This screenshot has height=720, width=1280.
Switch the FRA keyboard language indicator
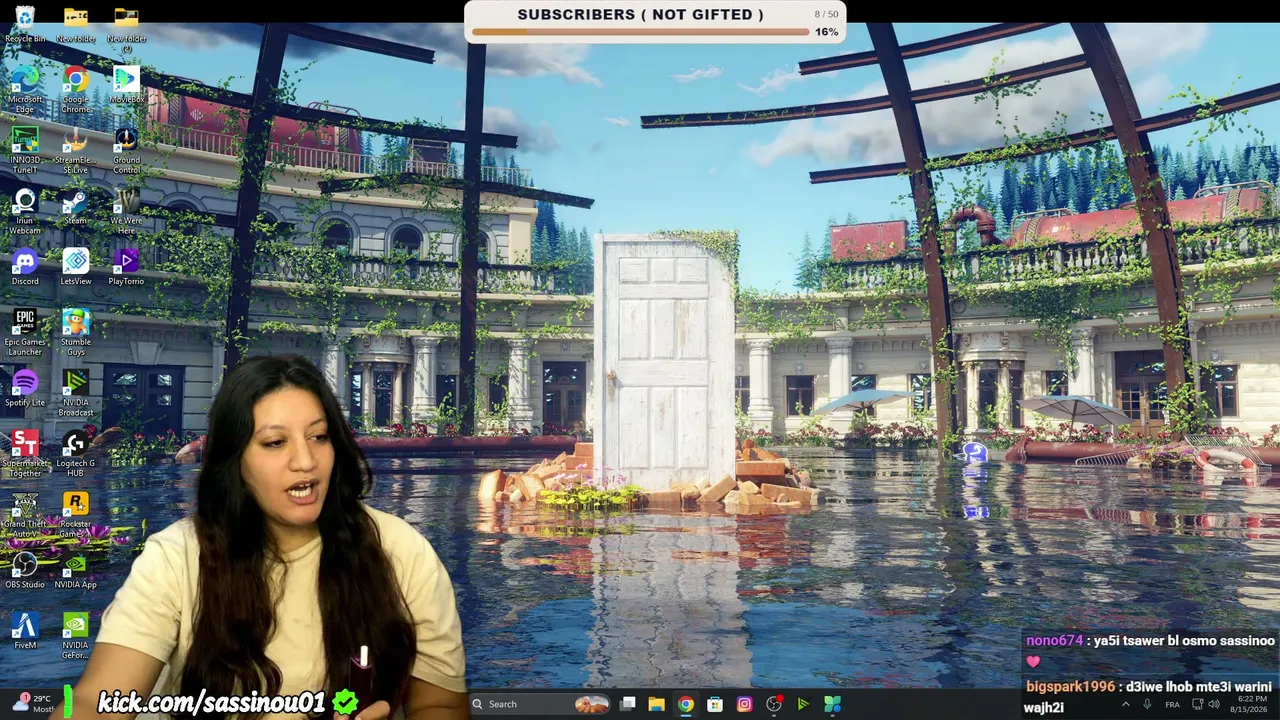pos(1172,704)
